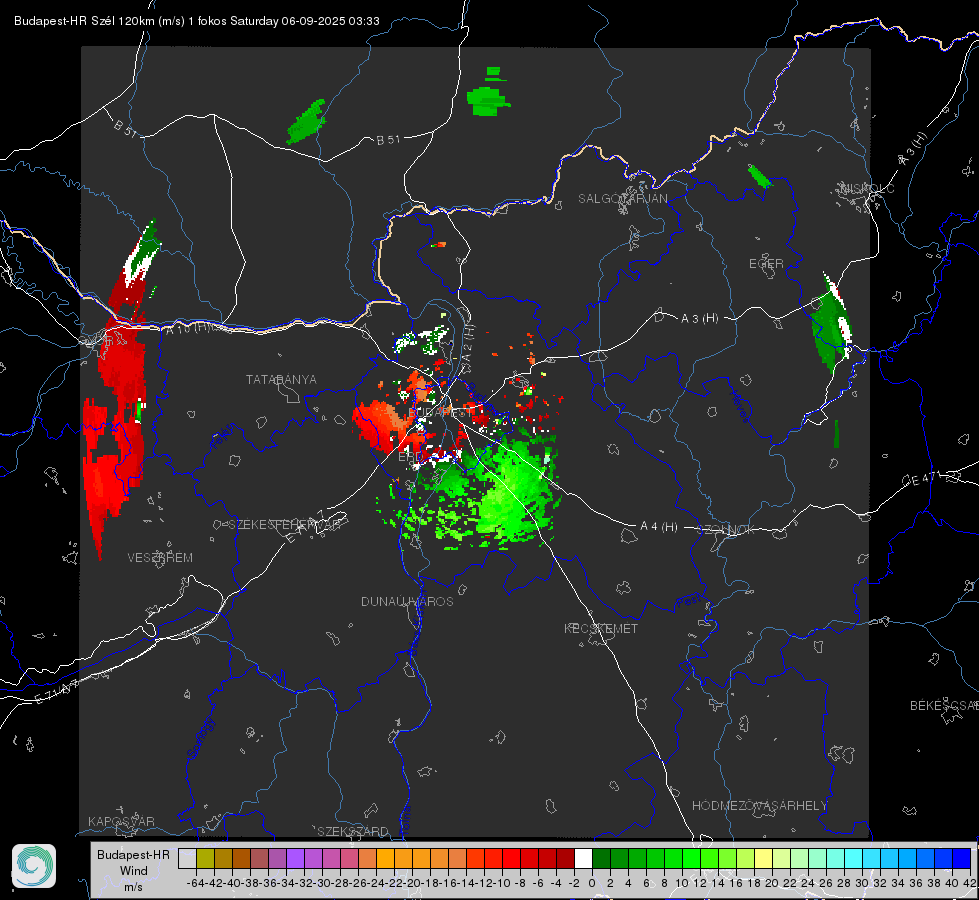This screenshot has width=979, height=900.
Task: Click the BUDAPEST city label
Action: 440,413
